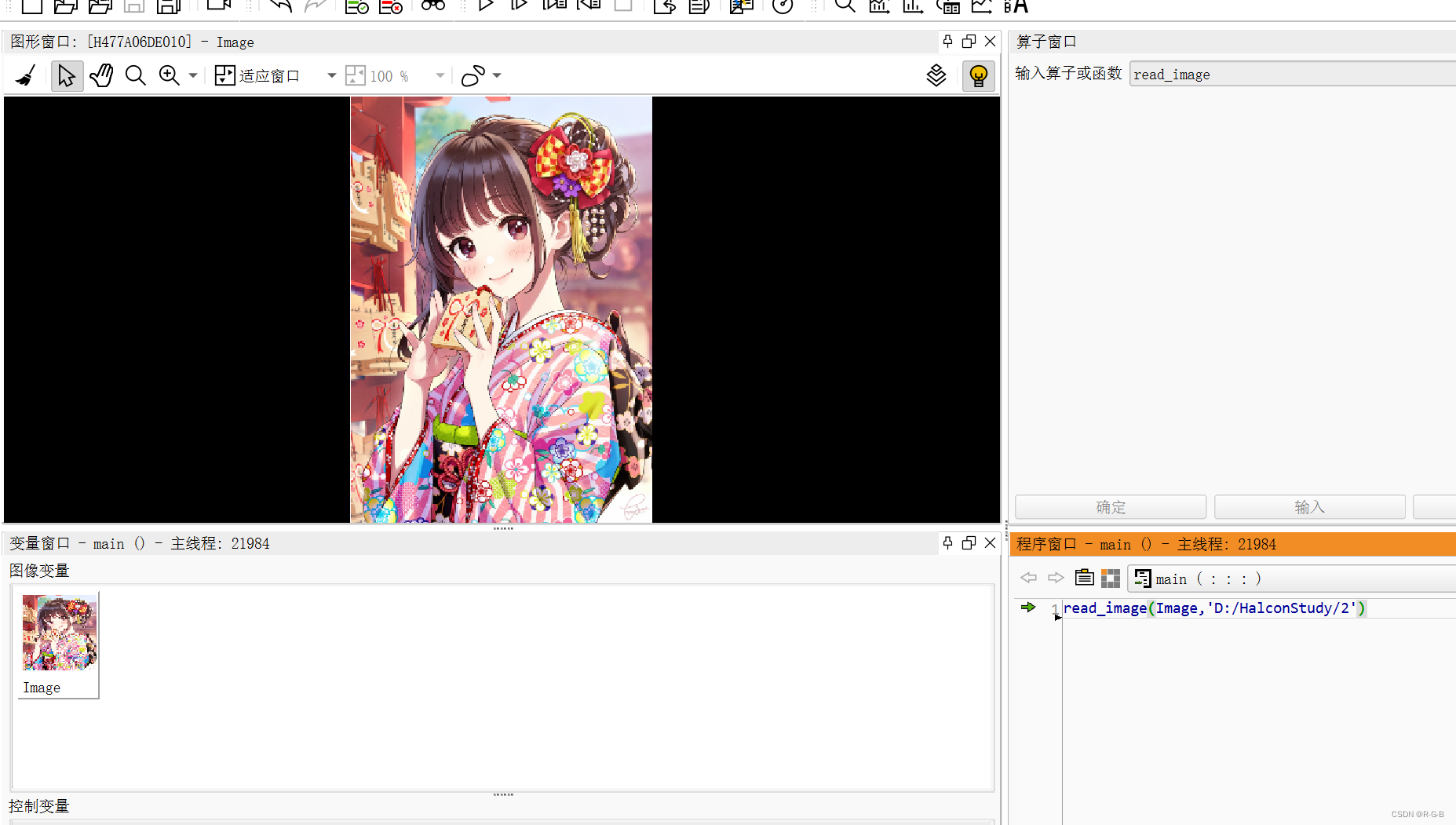Open the OCR training assistant A icon
The image size is (1456, 825).
[x=1016, y=6]
